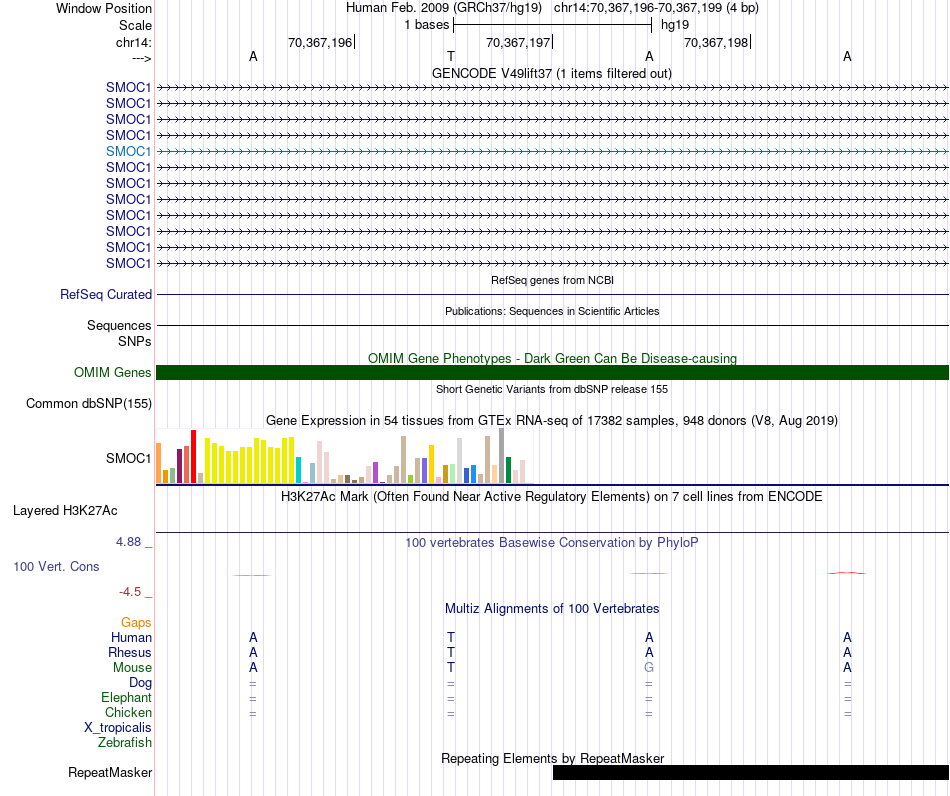
Task: Click the Common dbSNP(155) track label
Action: 88,403
